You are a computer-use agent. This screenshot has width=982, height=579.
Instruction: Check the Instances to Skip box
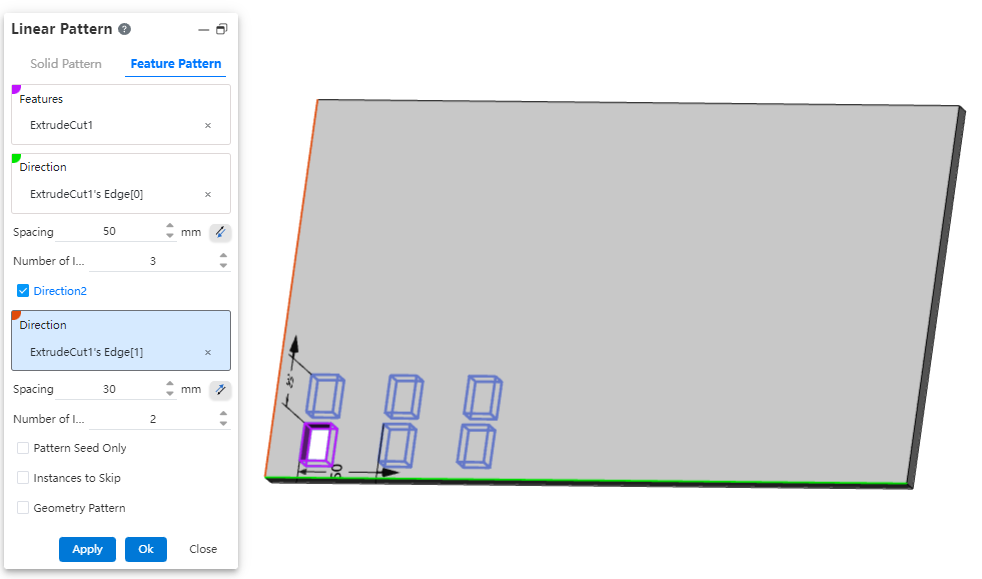coord(23,478)
